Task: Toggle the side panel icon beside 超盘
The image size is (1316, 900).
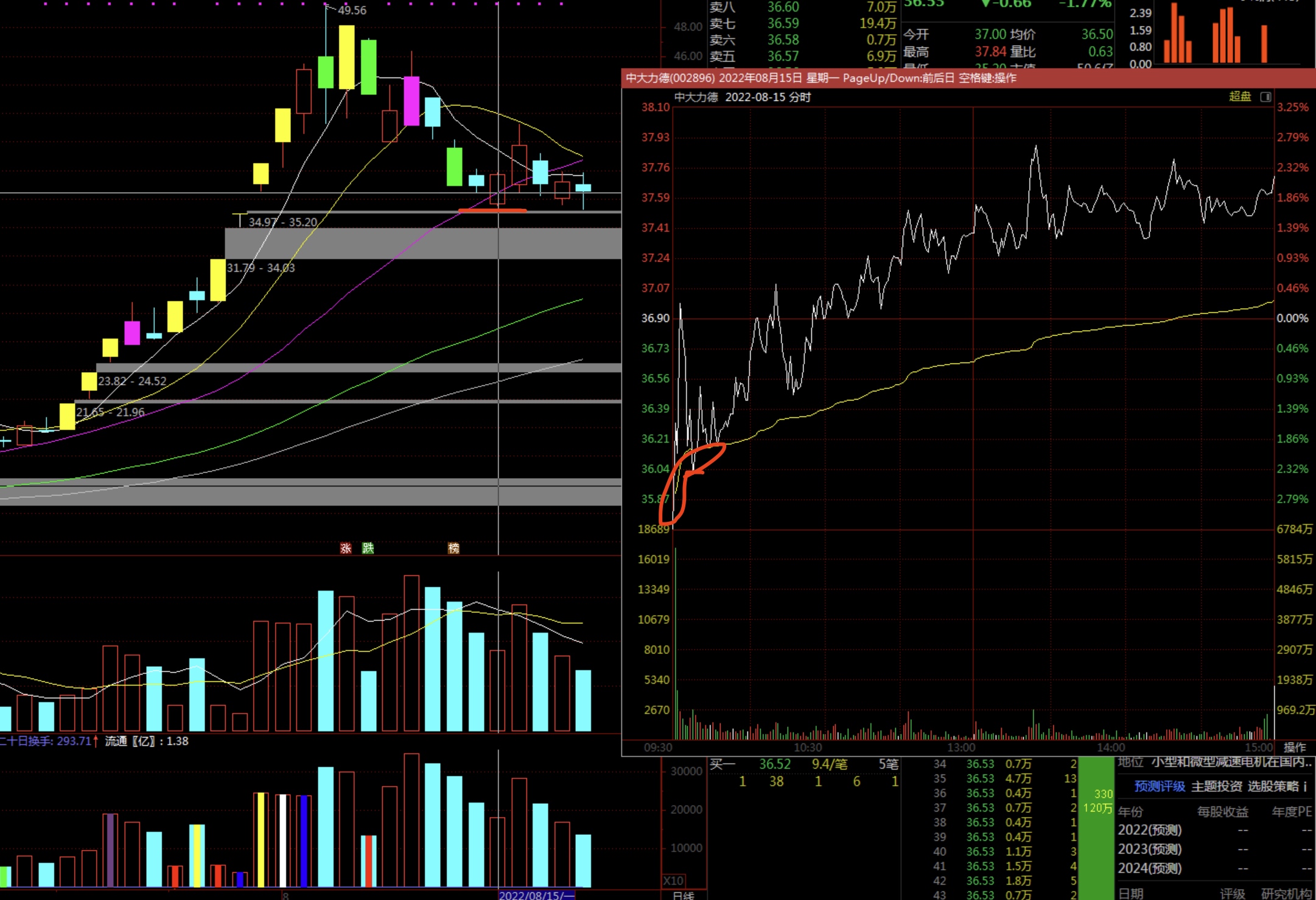Action: (1265, 97)
